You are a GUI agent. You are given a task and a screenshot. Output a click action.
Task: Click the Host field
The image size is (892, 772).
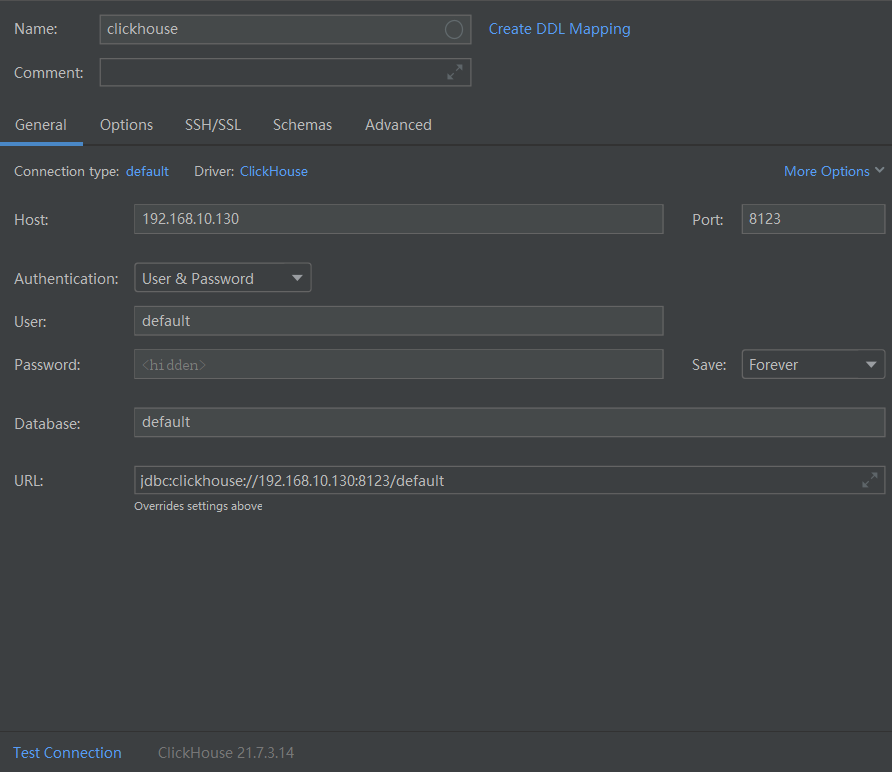(x=399, y=219)
